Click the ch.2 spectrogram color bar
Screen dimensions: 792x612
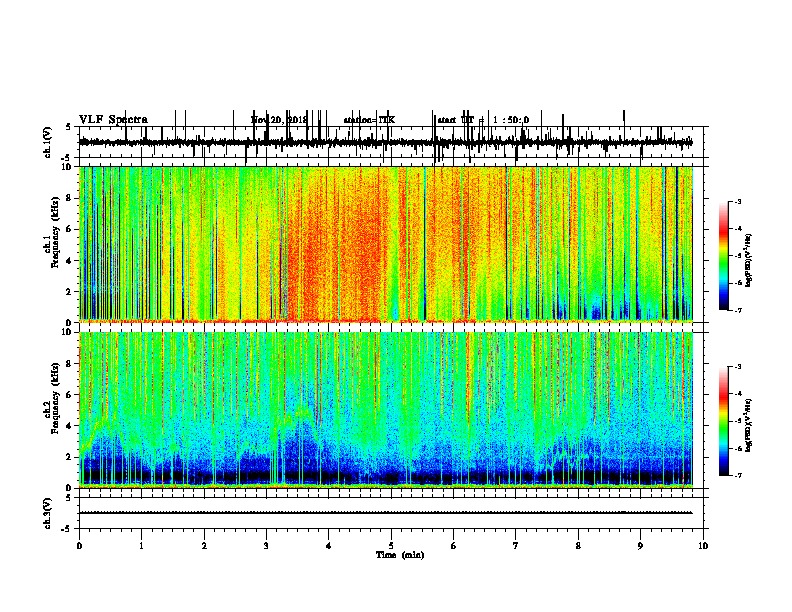click(724, 421)
